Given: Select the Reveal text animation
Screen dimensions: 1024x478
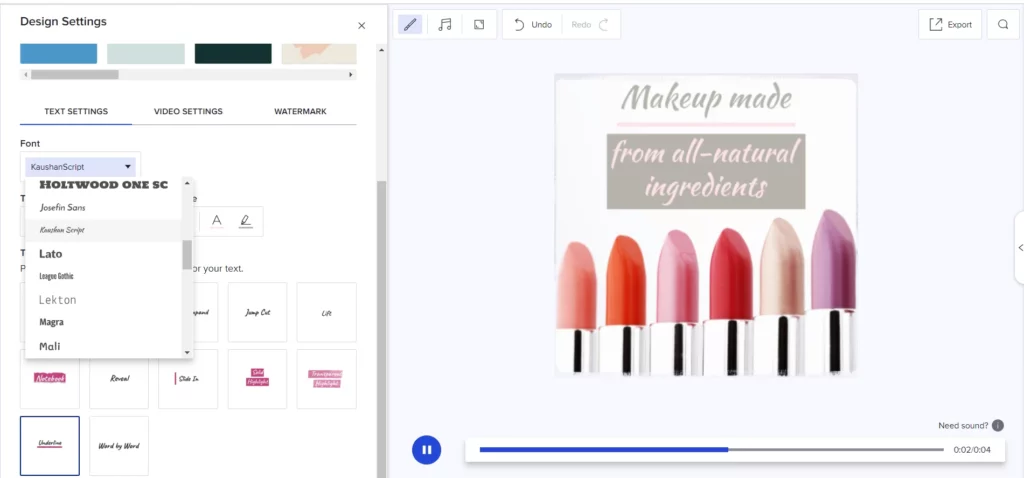Looking at the screenshot, I should (x=119, y=379).
